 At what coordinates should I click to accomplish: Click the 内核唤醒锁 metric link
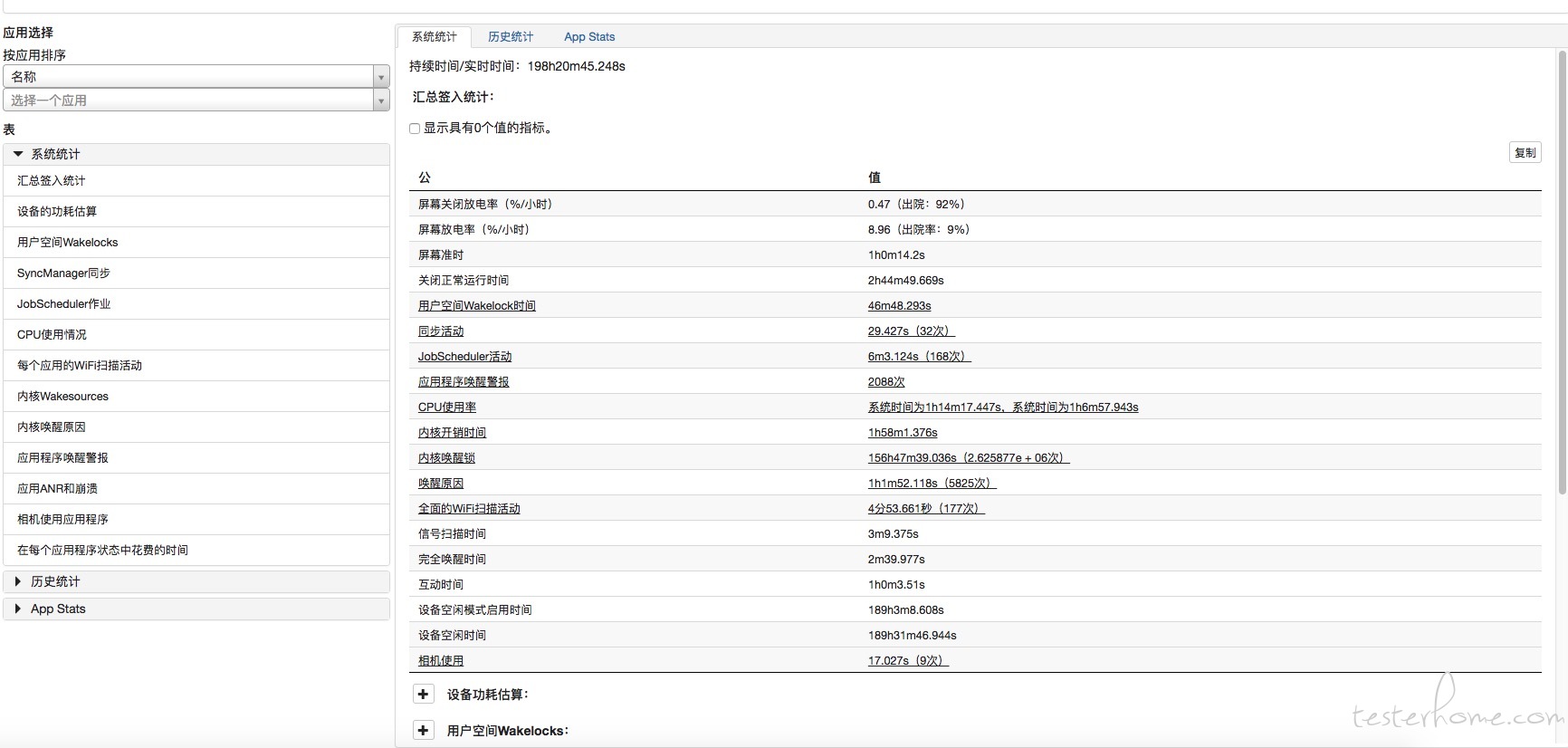[x=446, y=458]
